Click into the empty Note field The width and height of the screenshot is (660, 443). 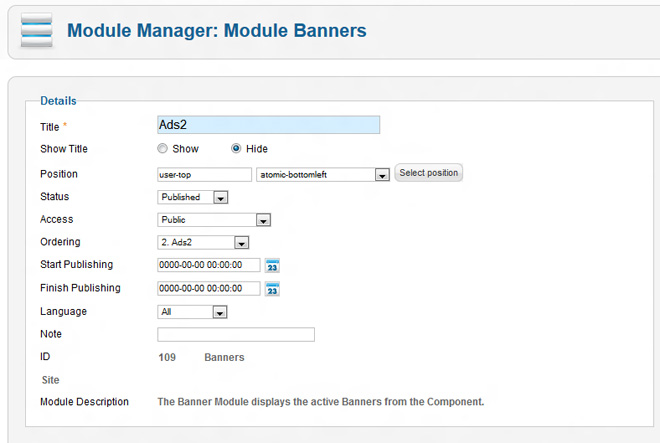pyautogui.click(x=236, y=335)
